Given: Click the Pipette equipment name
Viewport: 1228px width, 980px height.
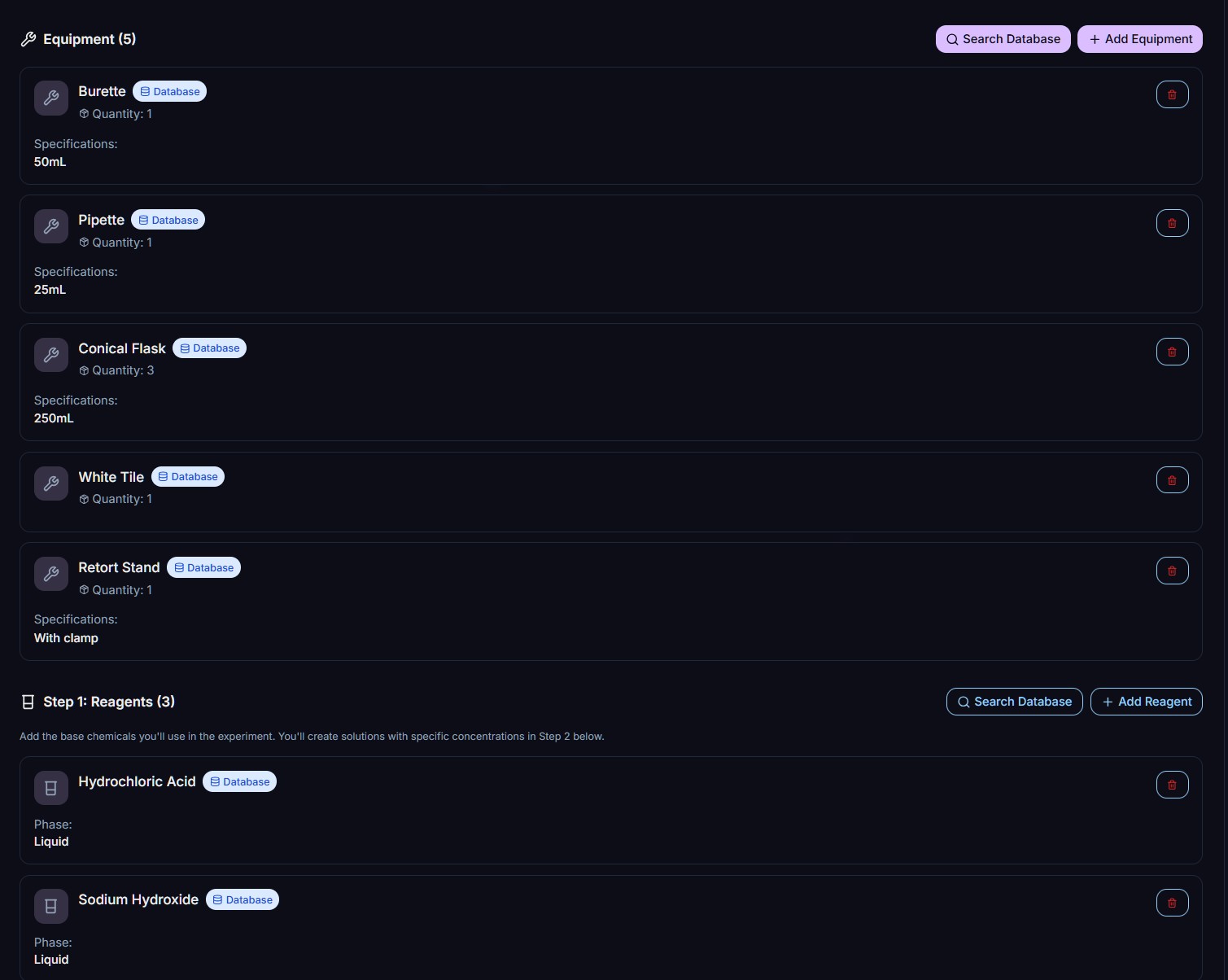Looking at the screenshot, I should 101,220.
